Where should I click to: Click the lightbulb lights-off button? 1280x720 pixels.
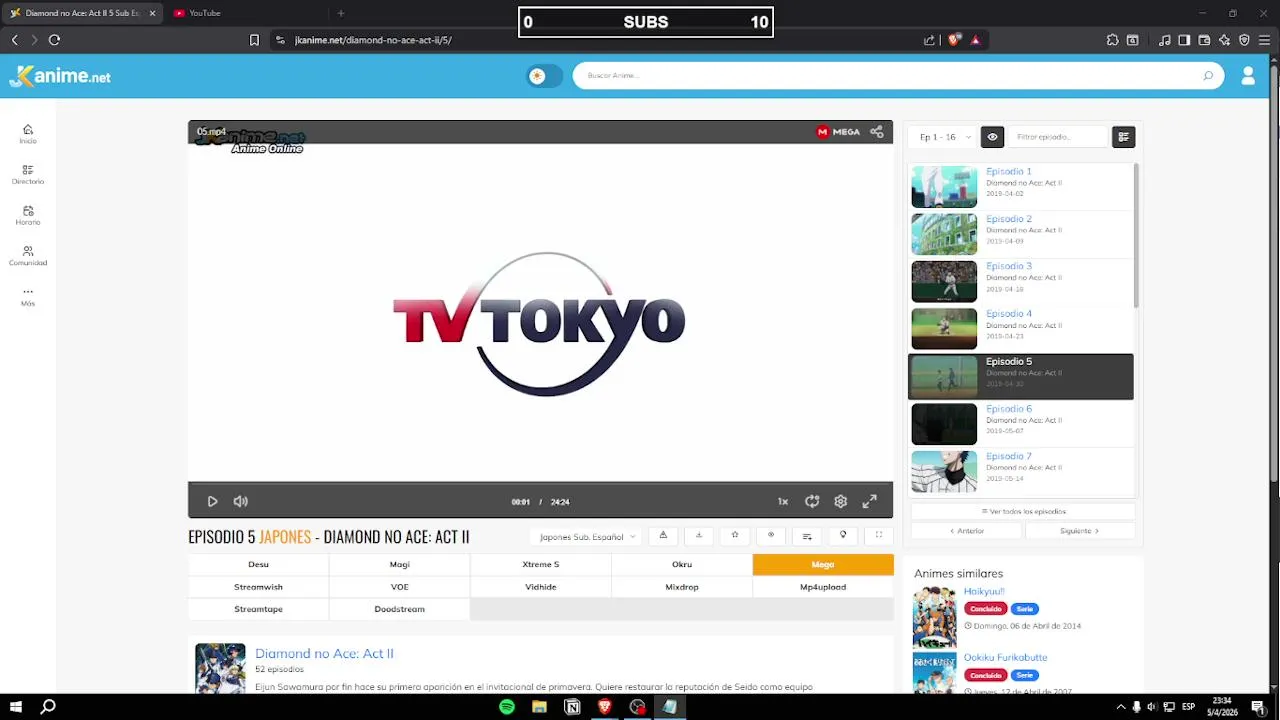(x=843, y=536)
